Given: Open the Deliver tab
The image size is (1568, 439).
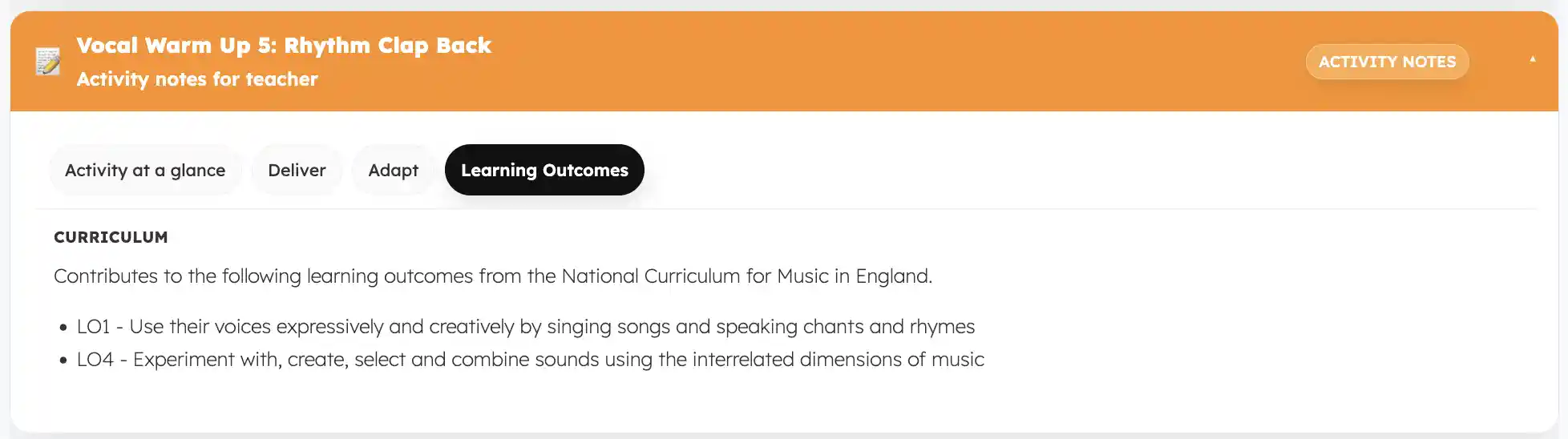Looking at the screenshot, I should point(297,171).
